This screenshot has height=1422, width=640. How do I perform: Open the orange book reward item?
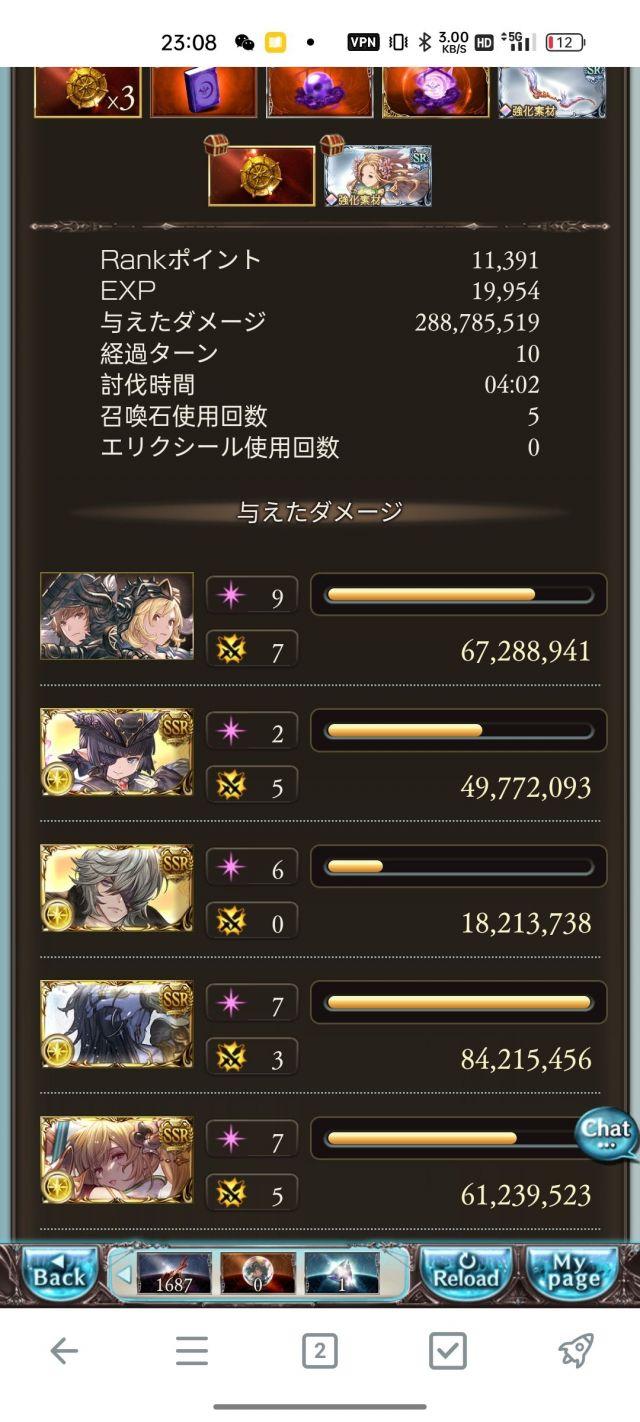click(x=203, y=92)
